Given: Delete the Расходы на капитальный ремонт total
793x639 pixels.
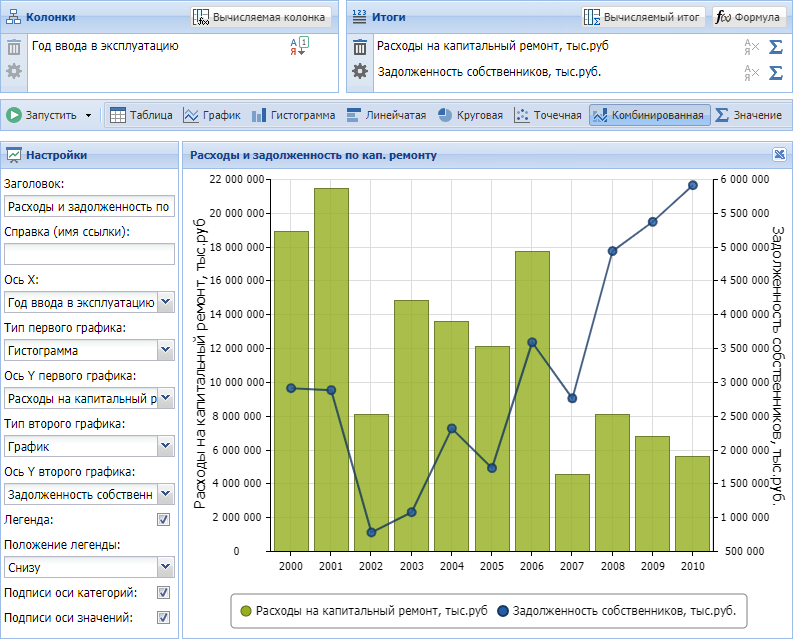Looking at the screenshot, I should click(360, 46).
